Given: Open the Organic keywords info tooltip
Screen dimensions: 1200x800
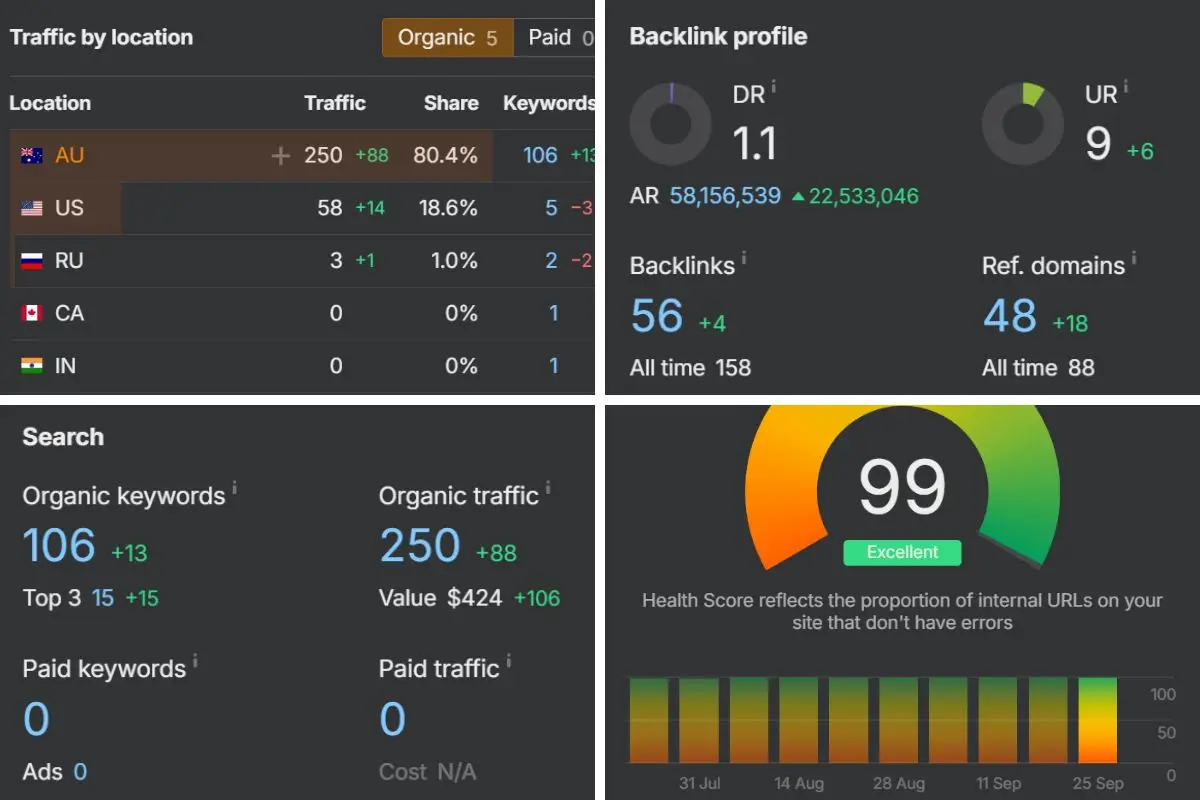Looking at the screenshot, I should 233,487.
